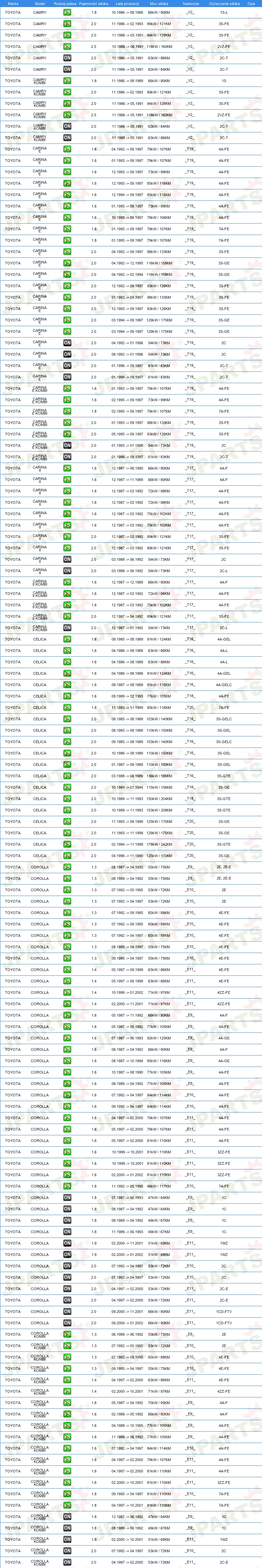The height and width of the screenshot is (1568, 262).
Task: Click petrol icon in Camry 1S-L row
Action: (67, 12)
